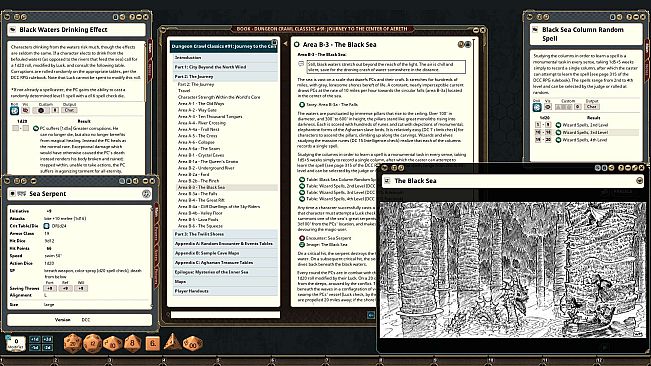Screen dimensions: 651x366
Task: Expand Introduction chapter in book index
Action: point(225,58)
